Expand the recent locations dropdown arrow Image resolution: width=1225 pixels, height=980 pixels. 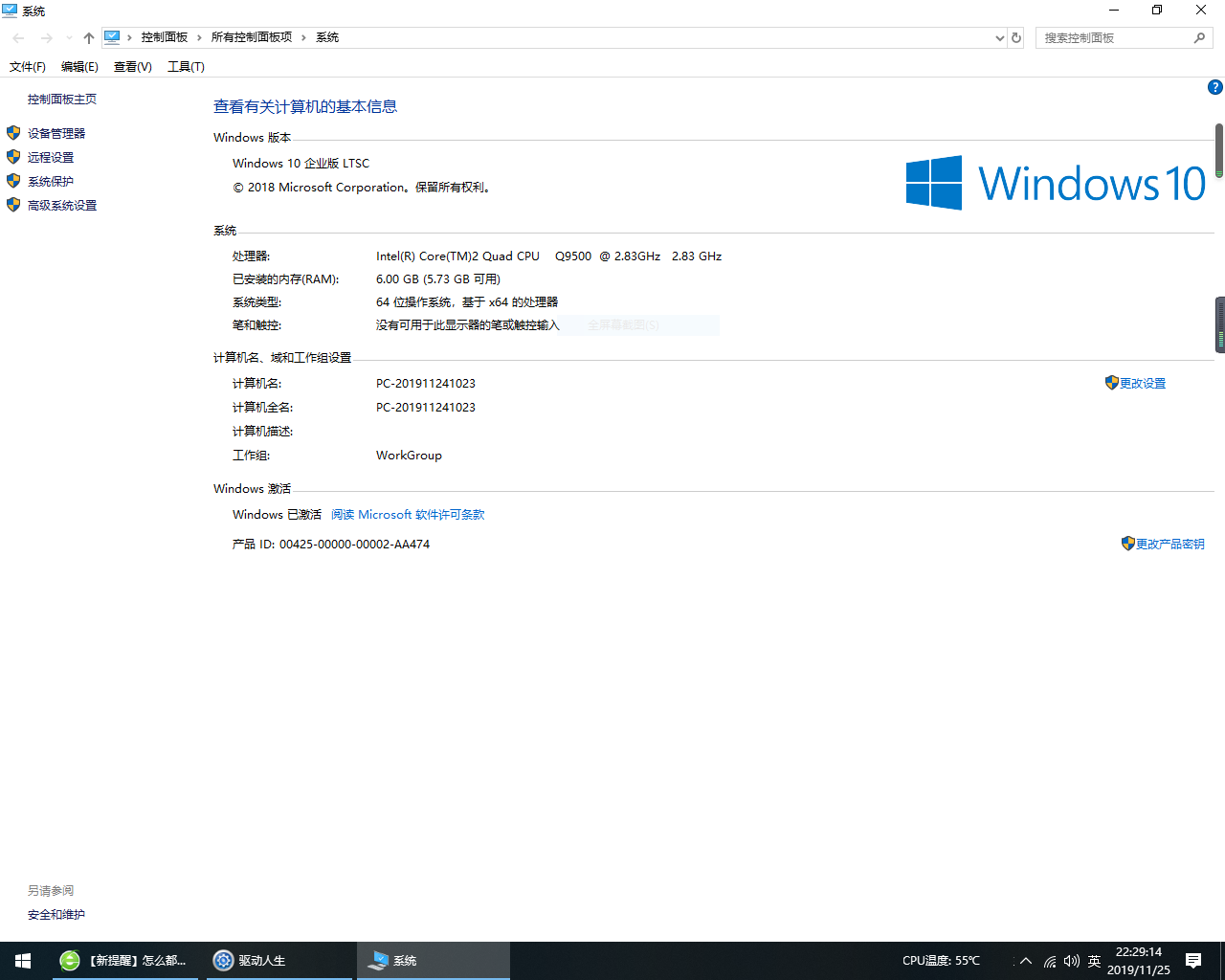click(69, 38)
